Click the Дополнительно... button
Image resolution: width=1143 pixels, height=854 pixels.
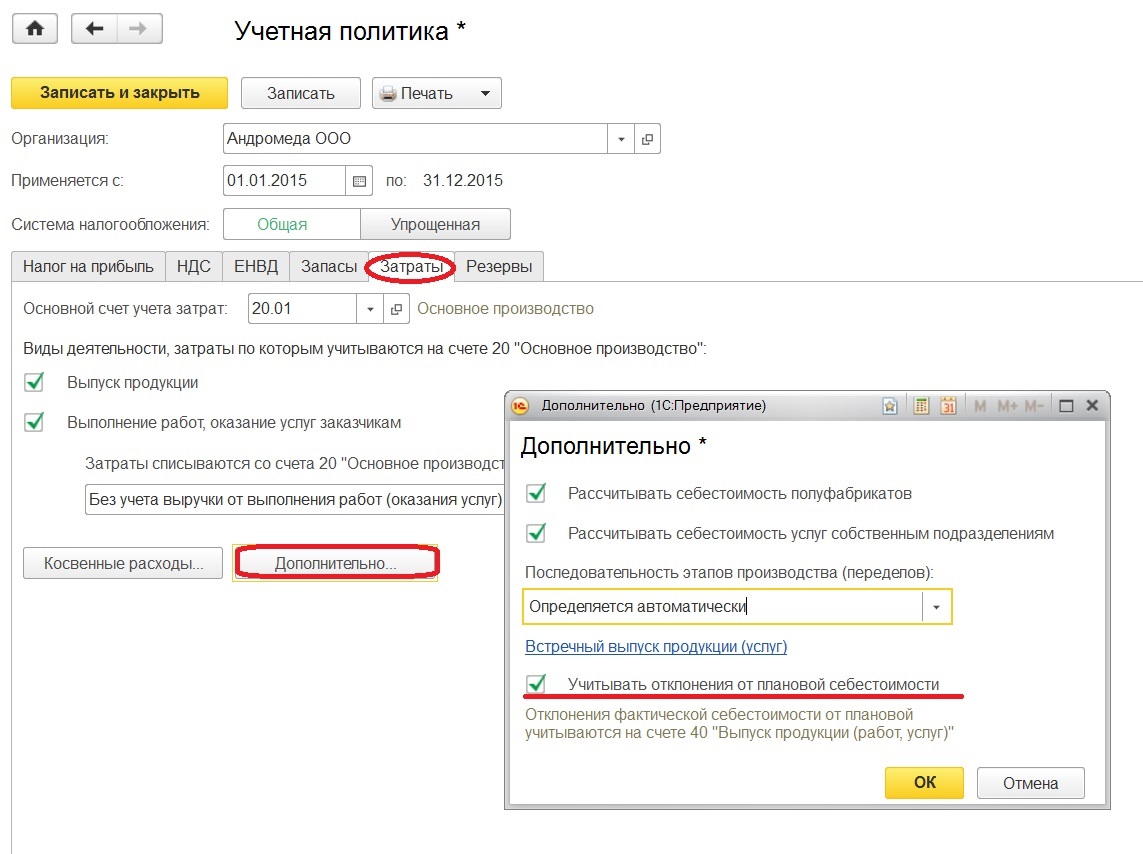(336, 563)
